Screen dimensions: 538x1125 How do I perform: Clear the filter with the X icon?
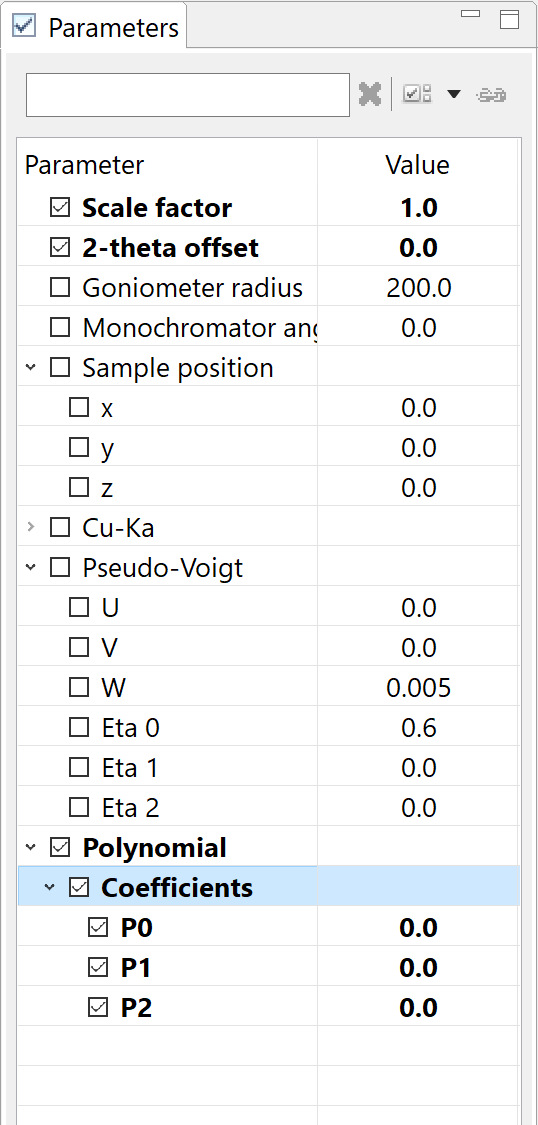tap(369, 94)
